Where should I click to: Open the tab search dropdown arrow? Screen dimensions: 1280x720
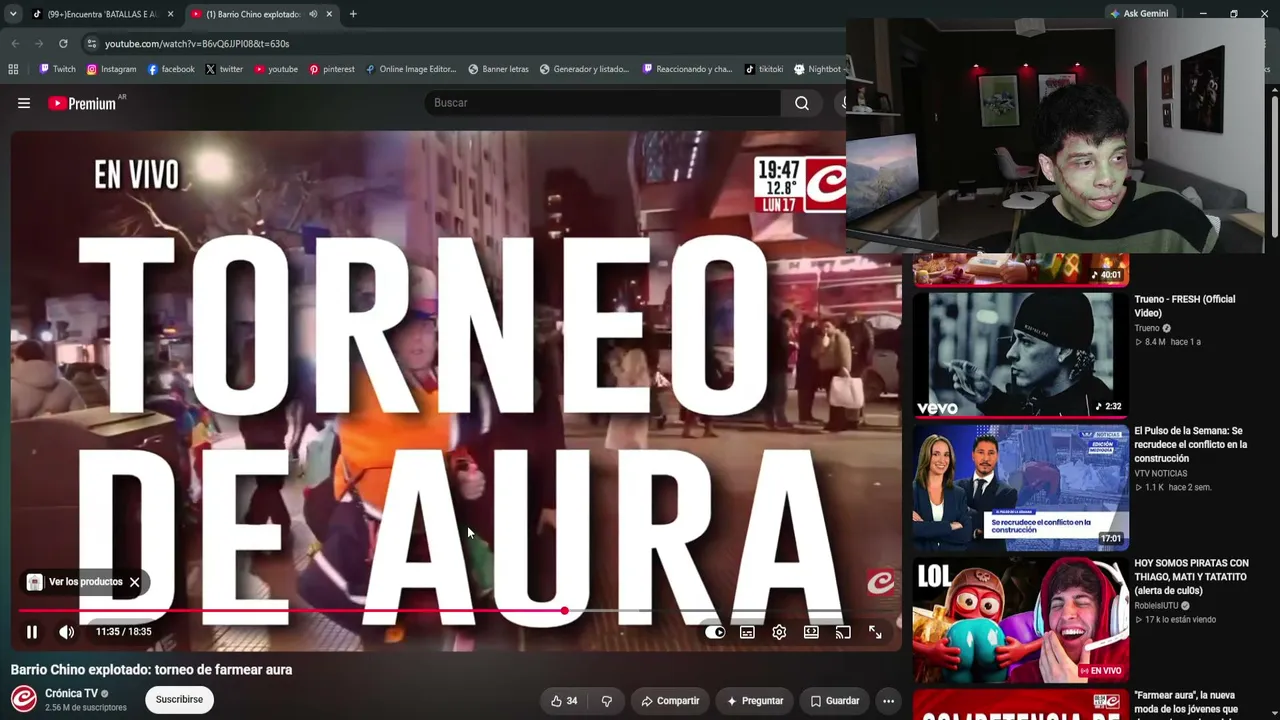coord(12,14)
